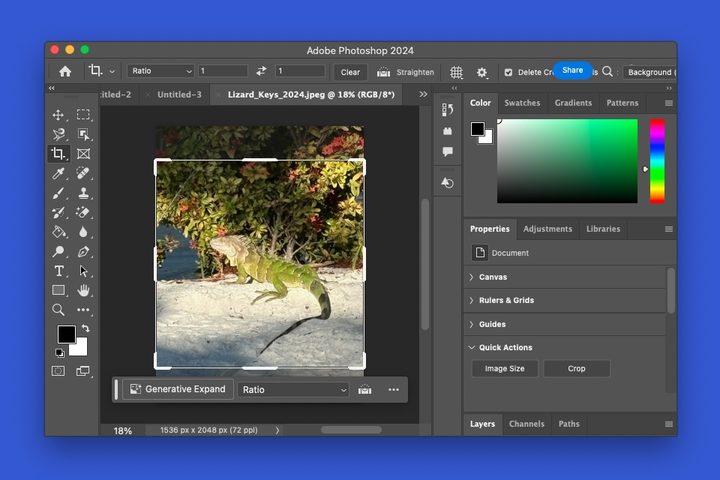Select the Hand tool
This screenshot has width=720, height=480.
[83, 290]
